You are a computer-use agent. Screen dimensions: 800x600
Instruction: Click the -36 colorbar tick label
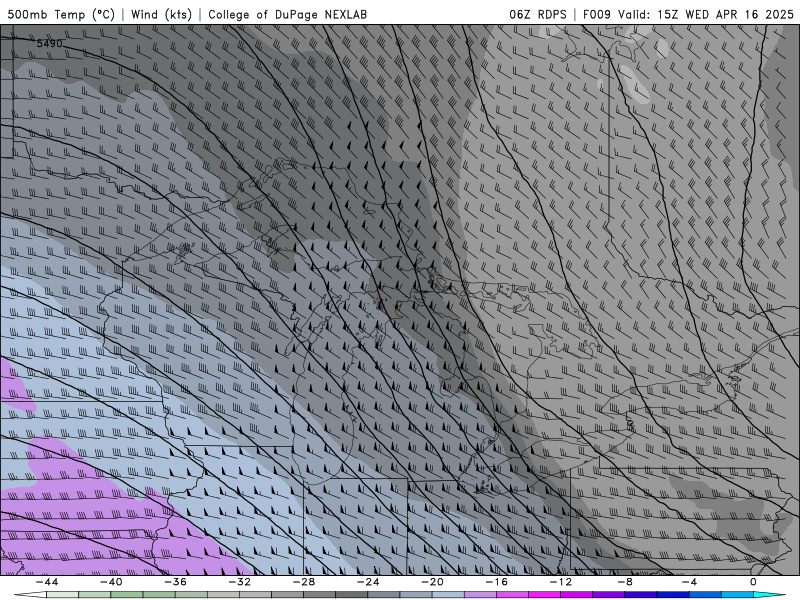176,582
